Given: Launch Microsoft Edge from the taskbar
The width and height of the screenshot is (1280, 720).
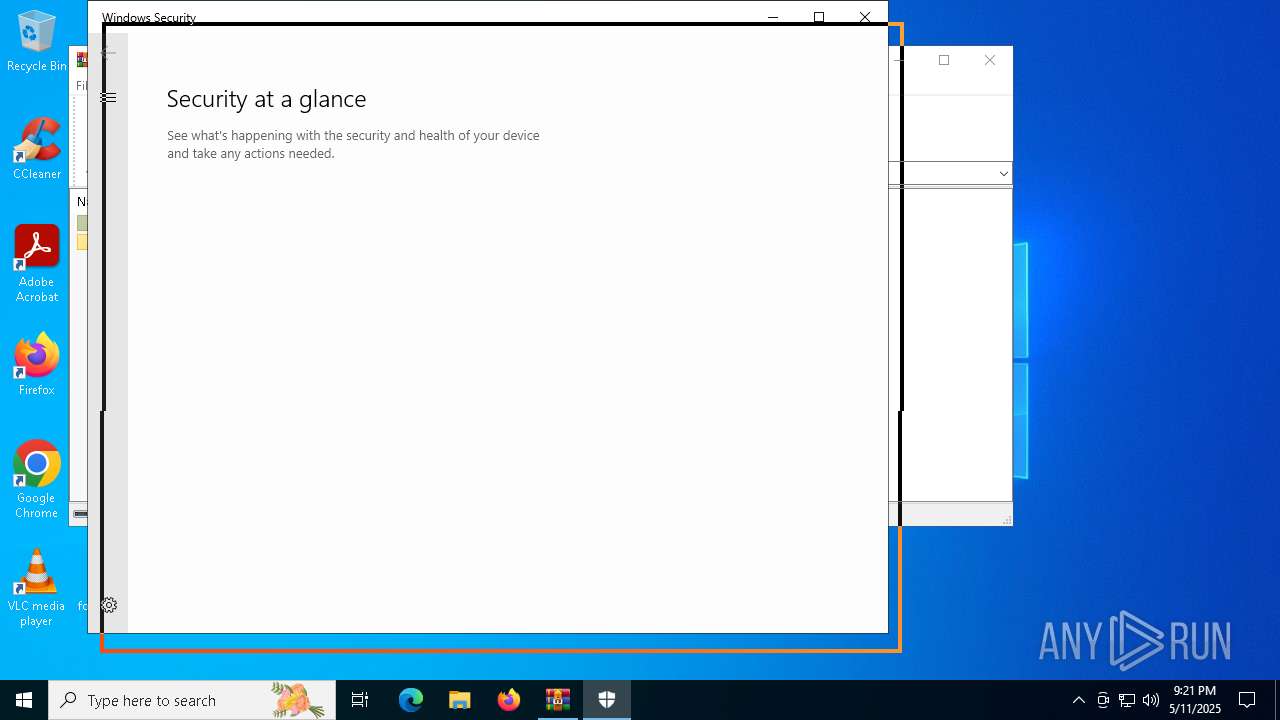Looking at the screenshot, I should (x=411, y=700).
